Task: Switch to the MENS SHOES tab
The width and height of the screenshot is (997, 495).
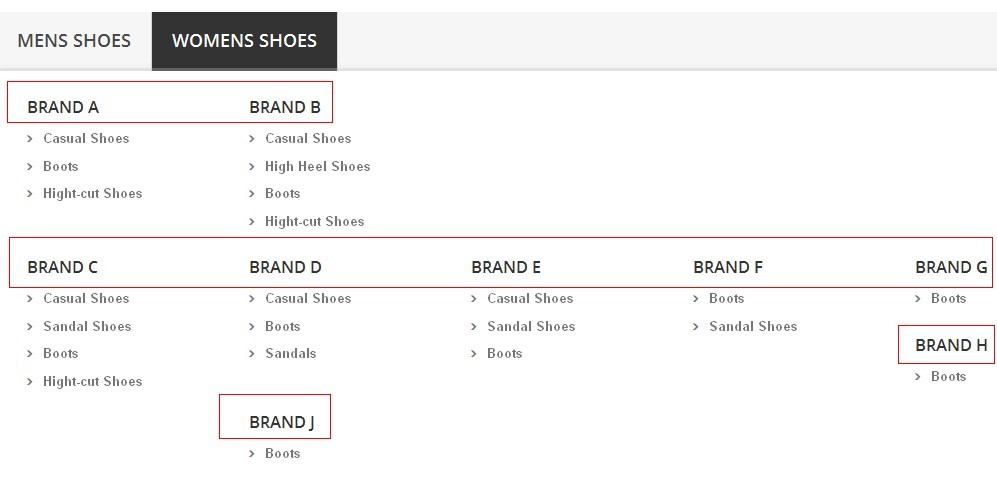Action: tap(74, 41)
